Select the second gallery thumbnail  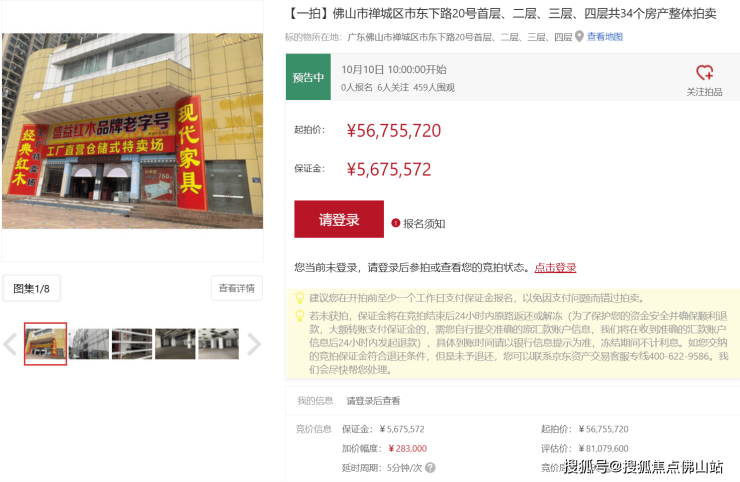89,344
